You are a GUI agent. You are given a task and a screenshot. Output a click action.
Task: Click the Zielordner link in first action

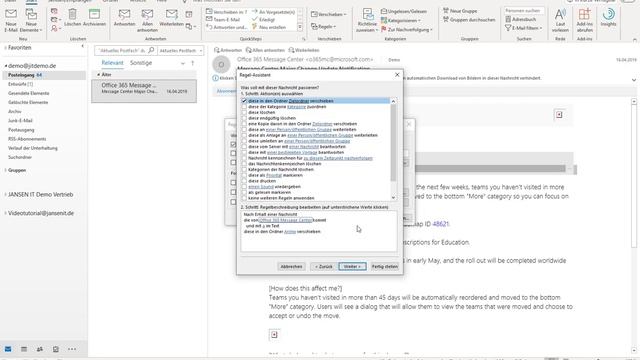(x=299, y=101)
